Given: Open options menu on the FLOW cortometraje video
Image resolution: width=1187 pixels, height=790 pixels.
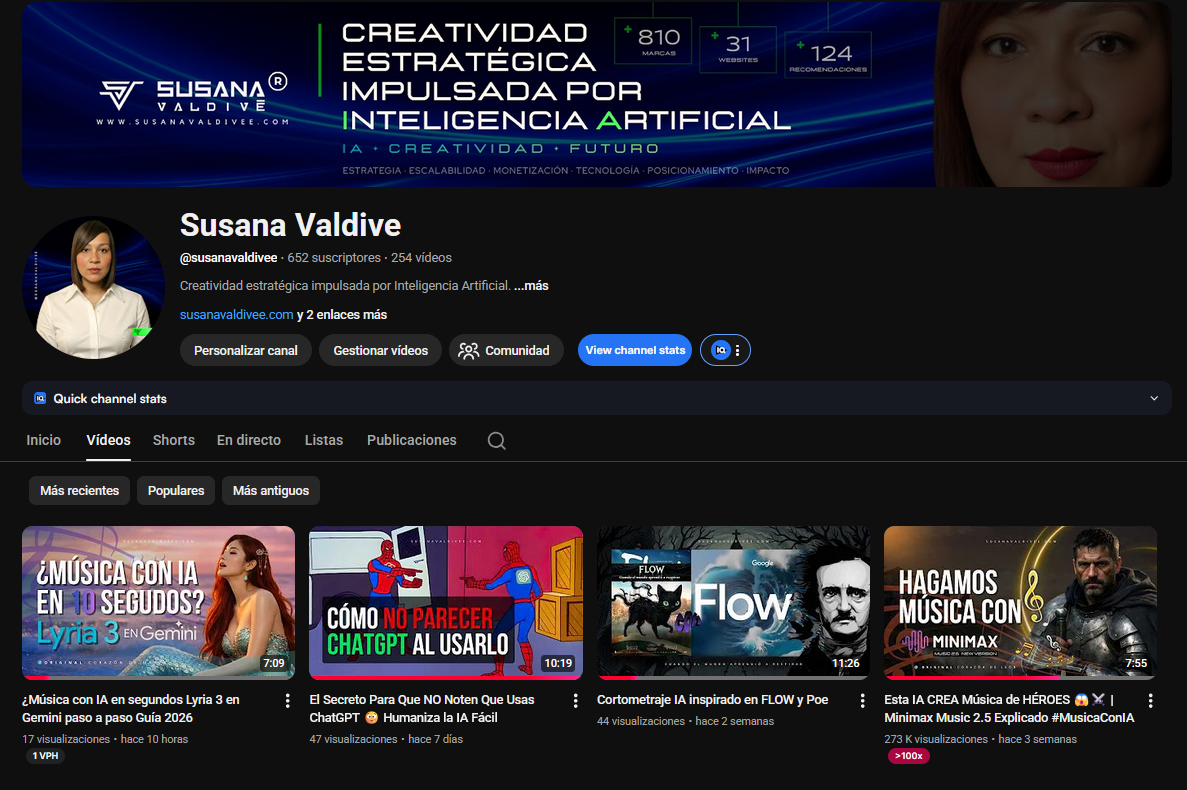Looking at the screenshot, I should point(862,700).
